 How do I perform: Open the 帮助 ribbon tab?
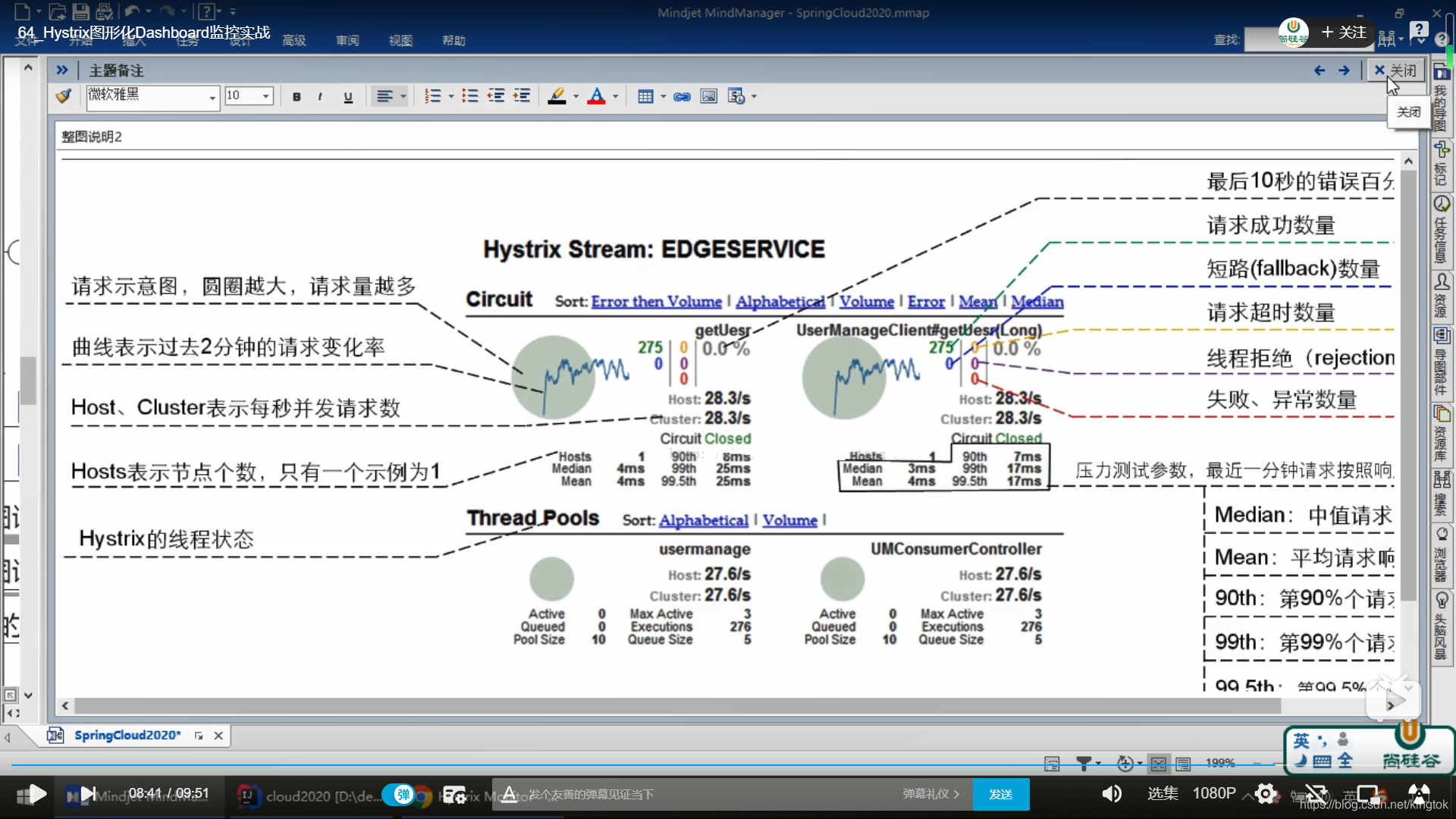click(453, 40)
